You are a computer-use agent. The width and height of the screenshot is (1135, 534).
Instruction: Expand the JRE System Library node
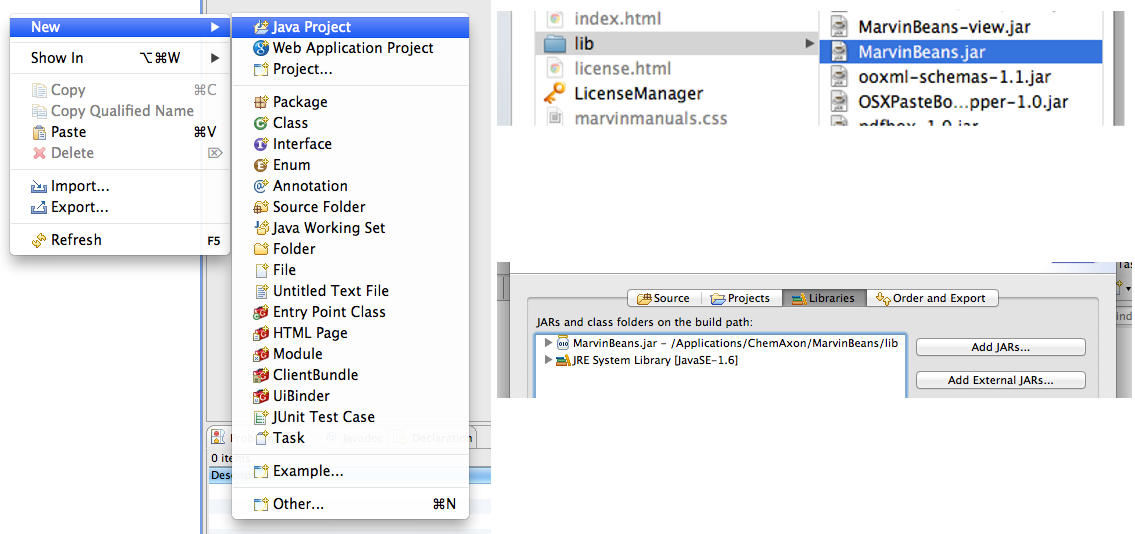[548, 360]
